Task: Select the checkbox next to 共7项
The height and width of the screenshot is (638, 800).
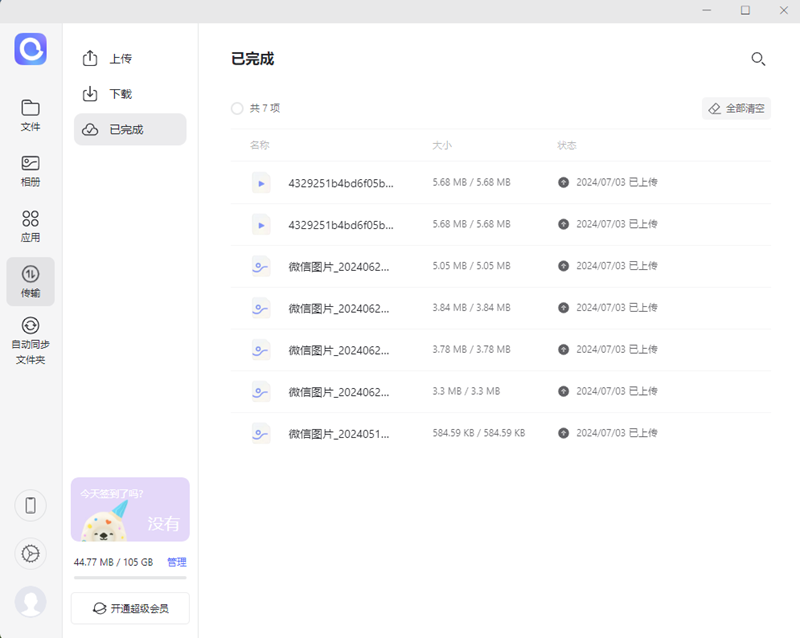Action: click(x=237, y=108)
